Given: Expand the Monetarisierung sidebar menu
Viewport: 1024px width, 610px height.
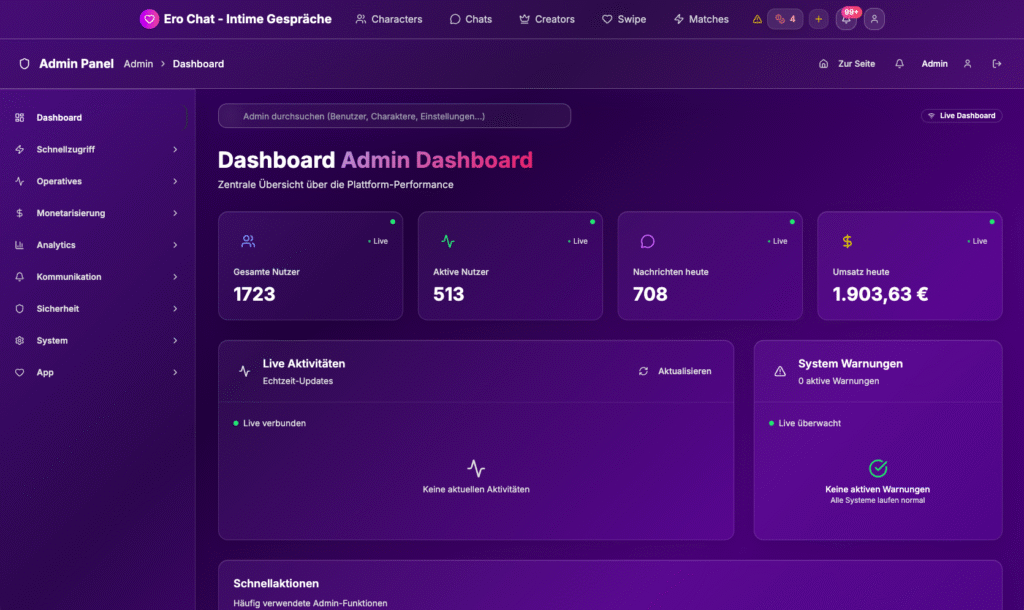Looking at the screenshot, I should pyautogui.click(x=97, y=213).
